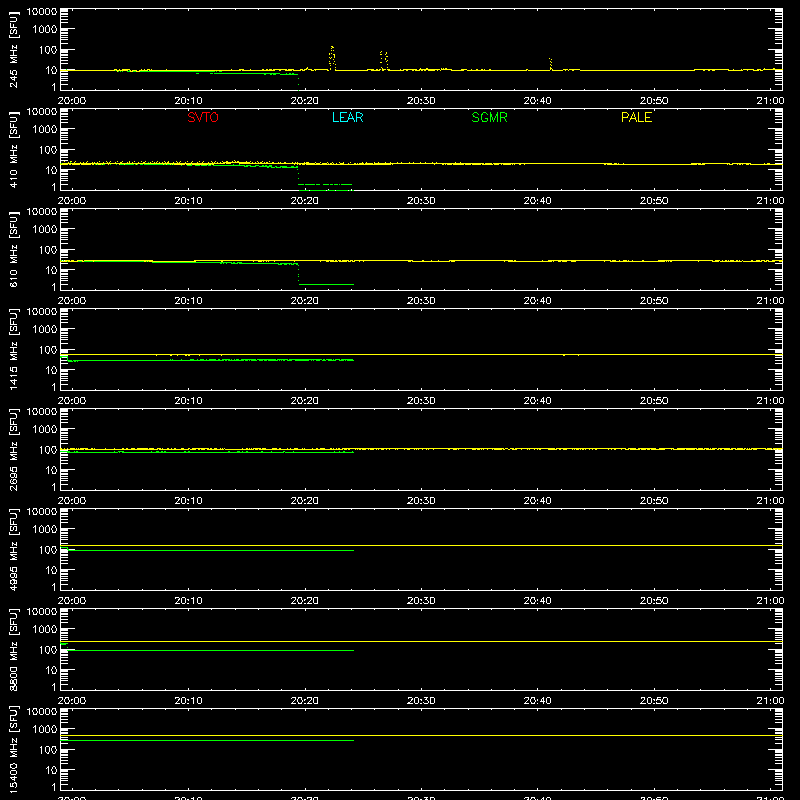
Task: Click the 1000 y-axis label of 410 MHz plot
Action: 45,130
